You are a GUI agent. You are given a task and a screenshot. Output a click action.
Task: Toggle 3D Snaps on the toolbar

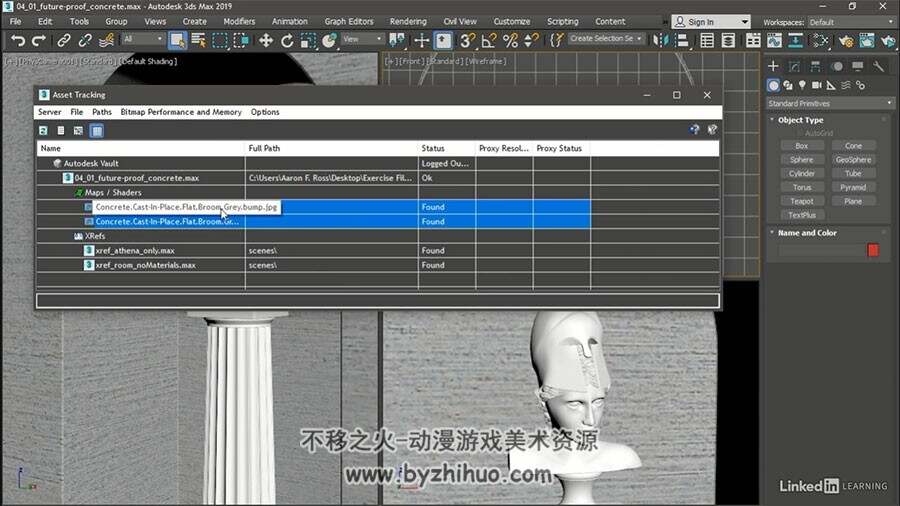click(468, 41)
